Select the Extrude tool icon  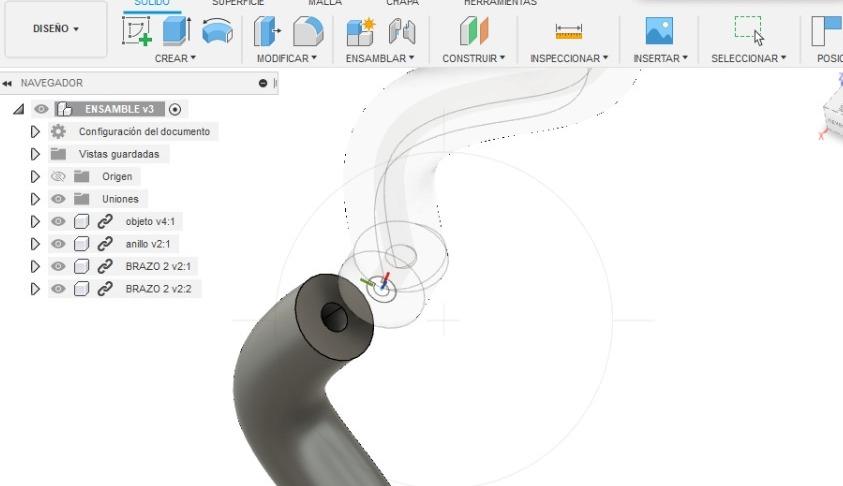pyautogui.click(x=177, y=31)
